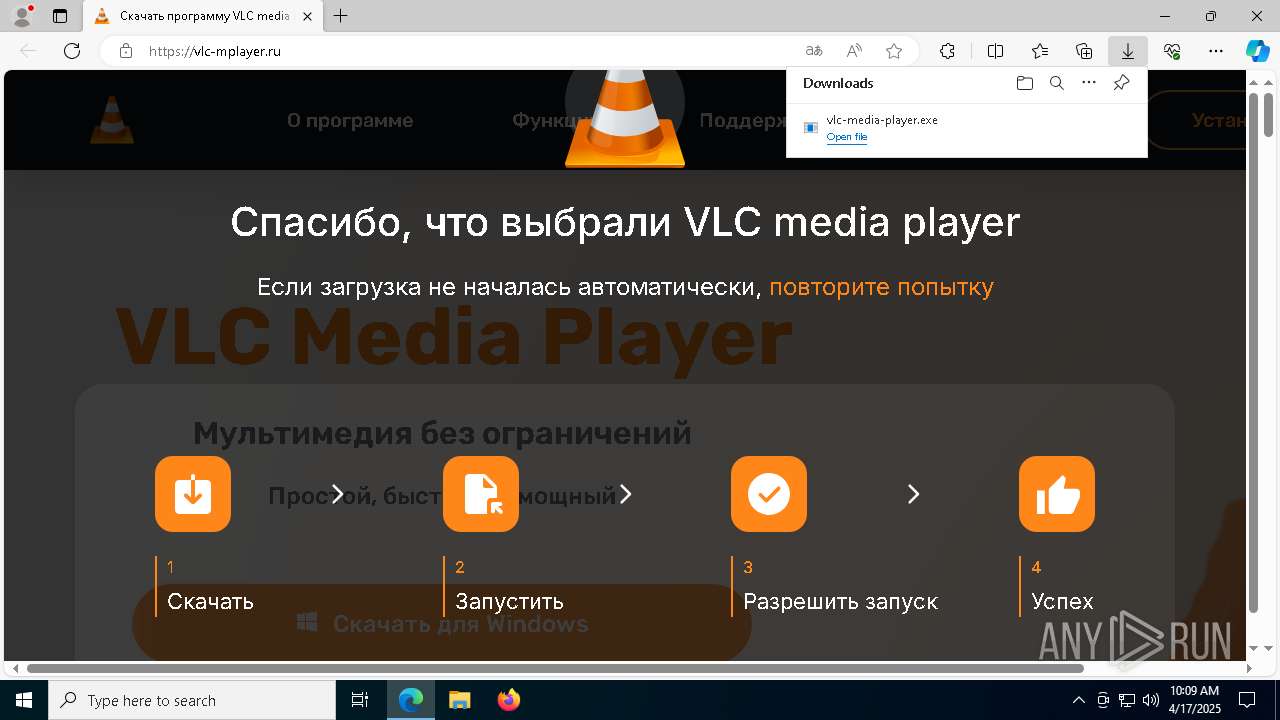Launch Firefox from taskbar
The image size is (1280, 720).
(509, 700)
